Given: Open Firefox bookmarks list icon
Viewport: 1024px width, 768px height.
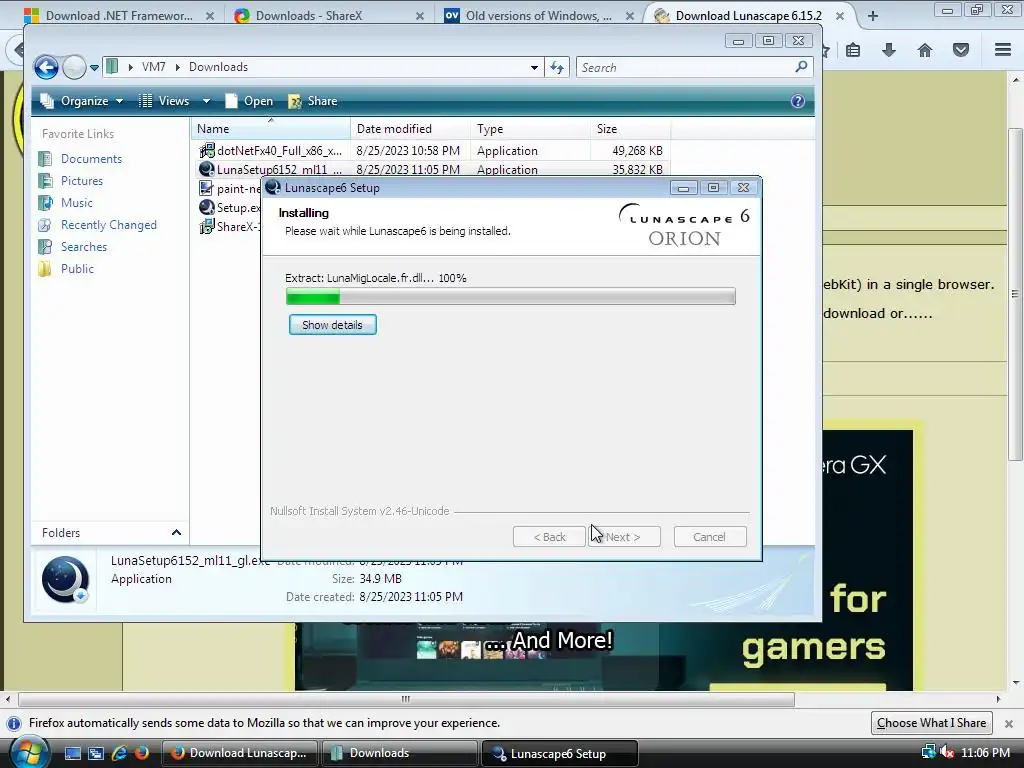Looking at the screenshot, I should pyautogui.click(x=853, y=50).
